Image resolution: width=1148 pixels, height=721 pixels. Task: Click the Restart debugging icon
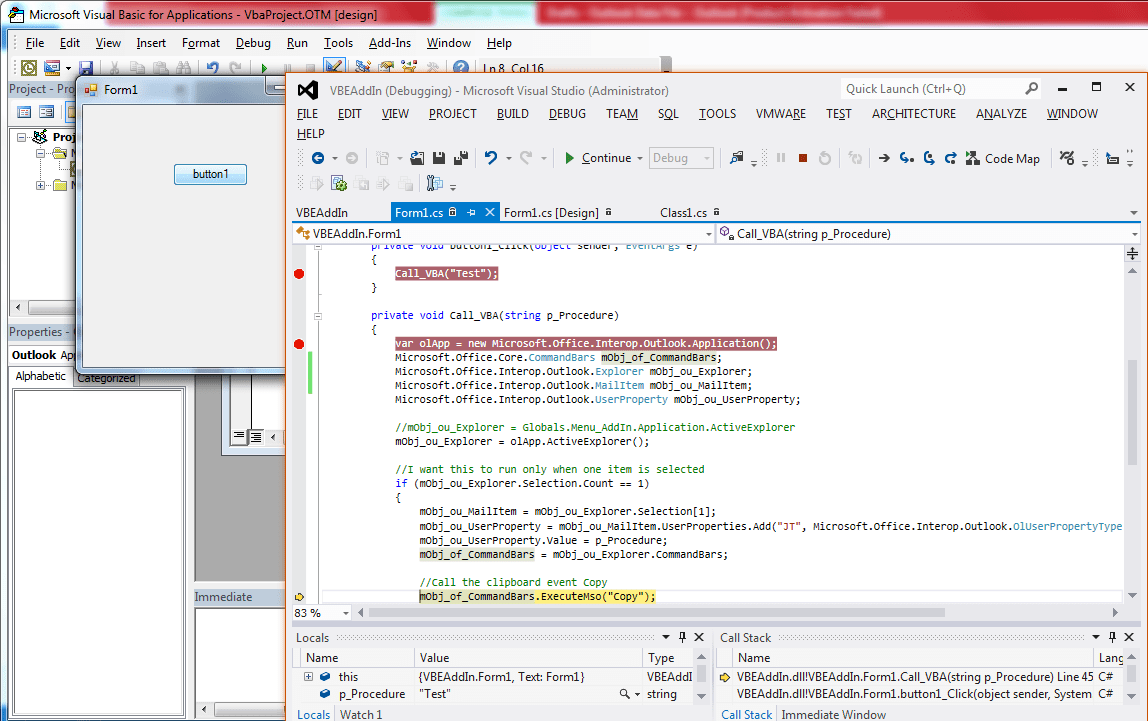(825, 158)
